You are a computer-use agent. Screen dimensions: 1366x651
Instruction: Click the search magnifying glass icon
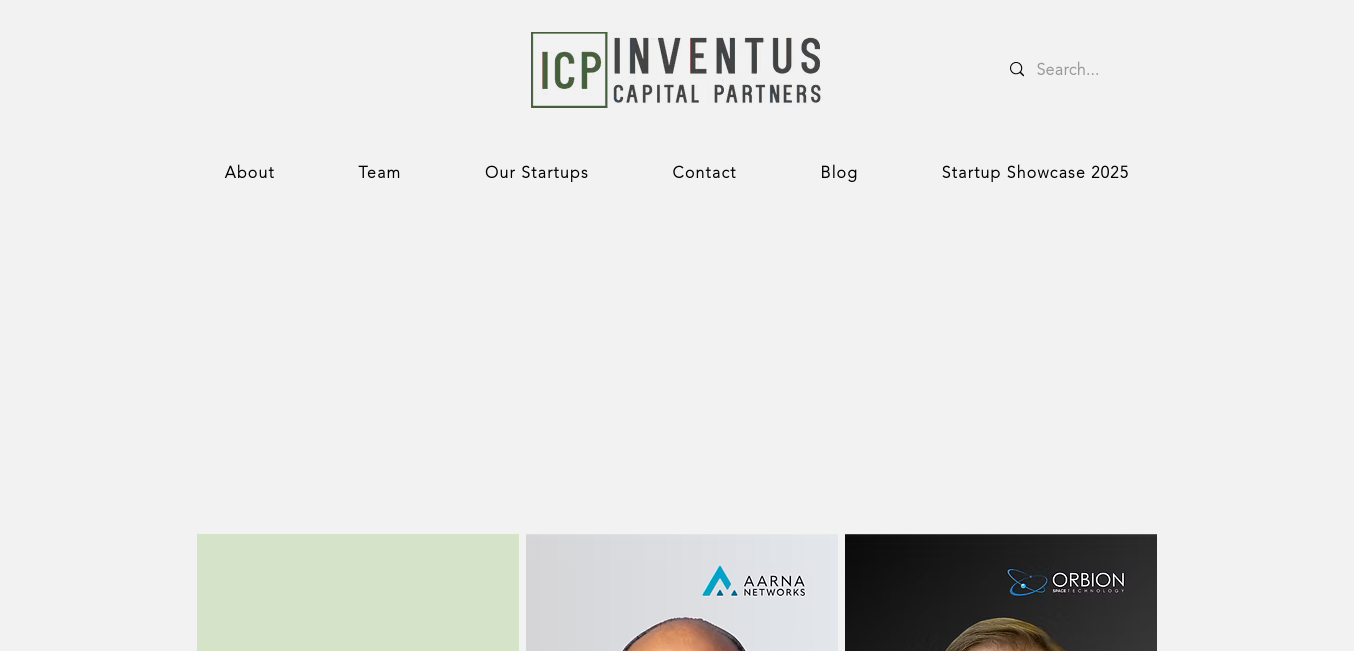(1017, 69)
